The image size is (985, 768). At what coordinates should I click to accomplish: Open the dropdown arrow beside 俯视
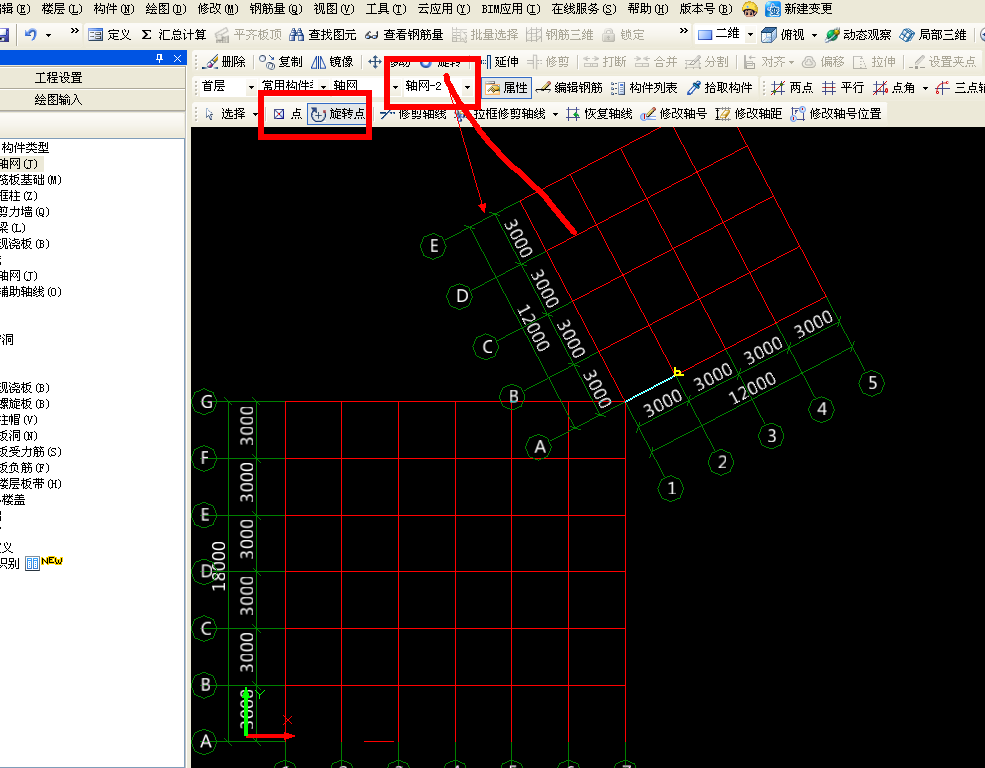(x=814, y=35)
